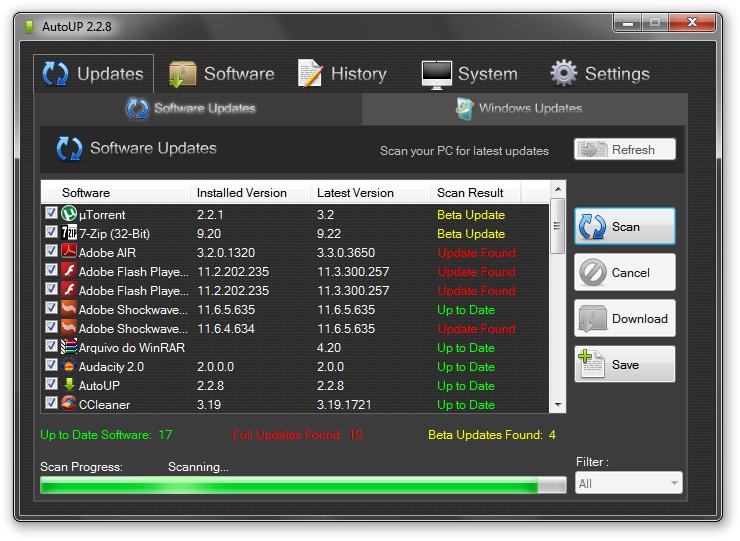This screenshot has width=740, height=541.
Task: Sort by Installed Version column header
Action: click(x=251, y=193)
